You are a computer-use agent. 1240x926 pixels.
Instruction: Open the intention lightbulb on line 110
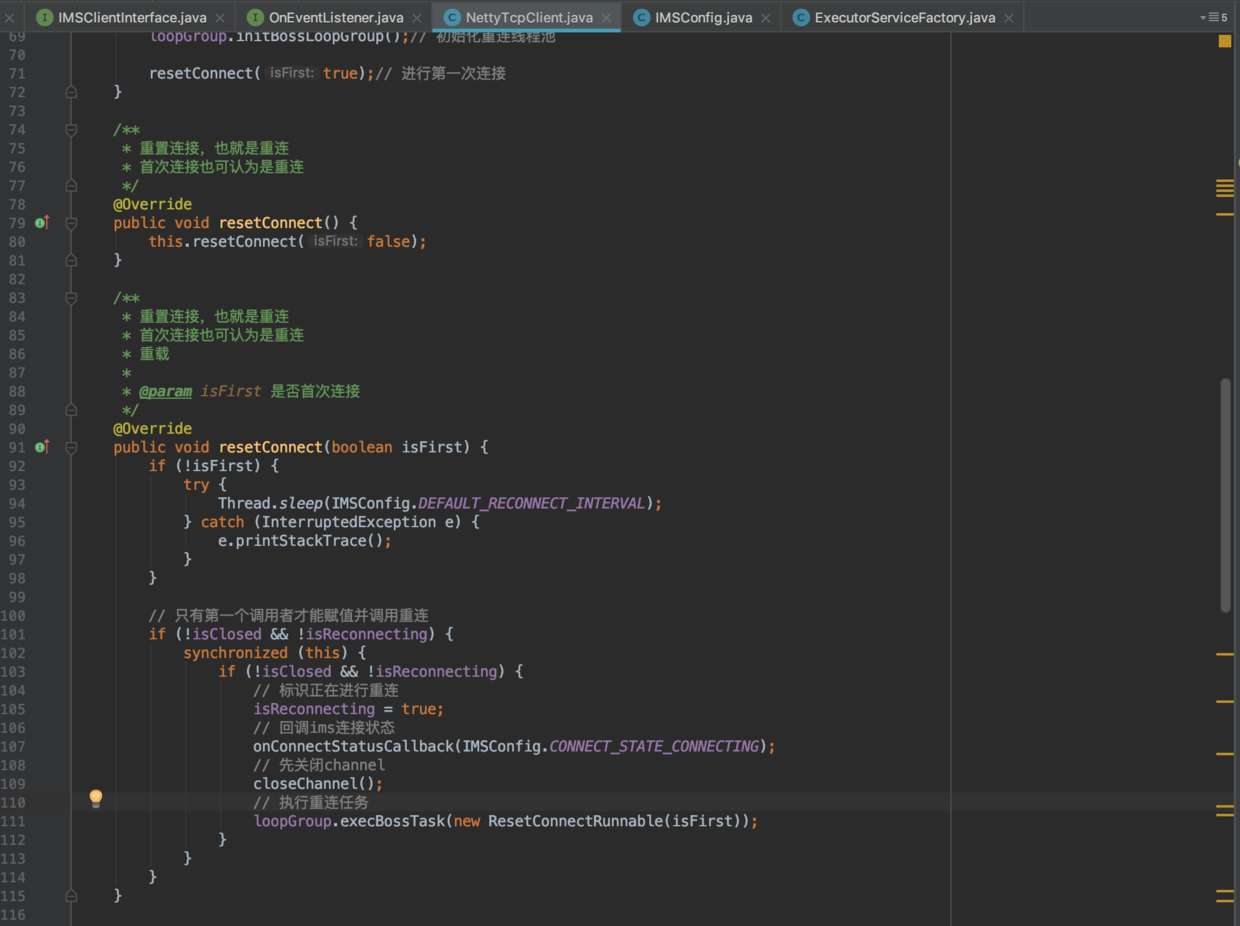point(96,798)
